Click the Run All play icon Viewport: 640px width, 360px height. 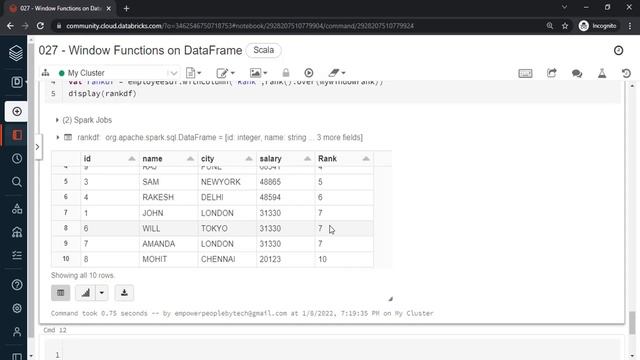pos(309,73)
